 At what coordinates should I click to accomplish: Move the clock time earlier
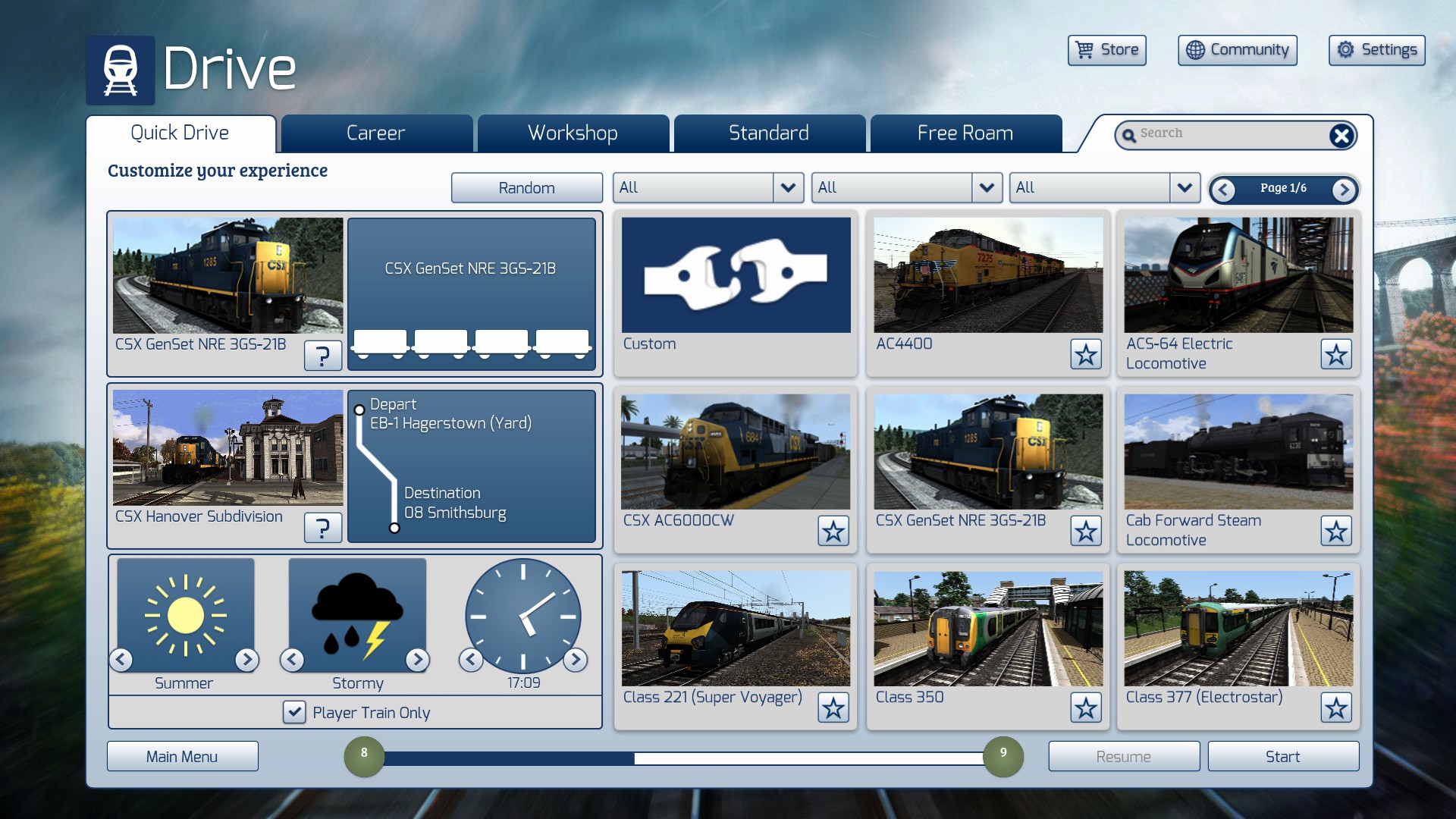pyautogui.click(x=471, y=660)
